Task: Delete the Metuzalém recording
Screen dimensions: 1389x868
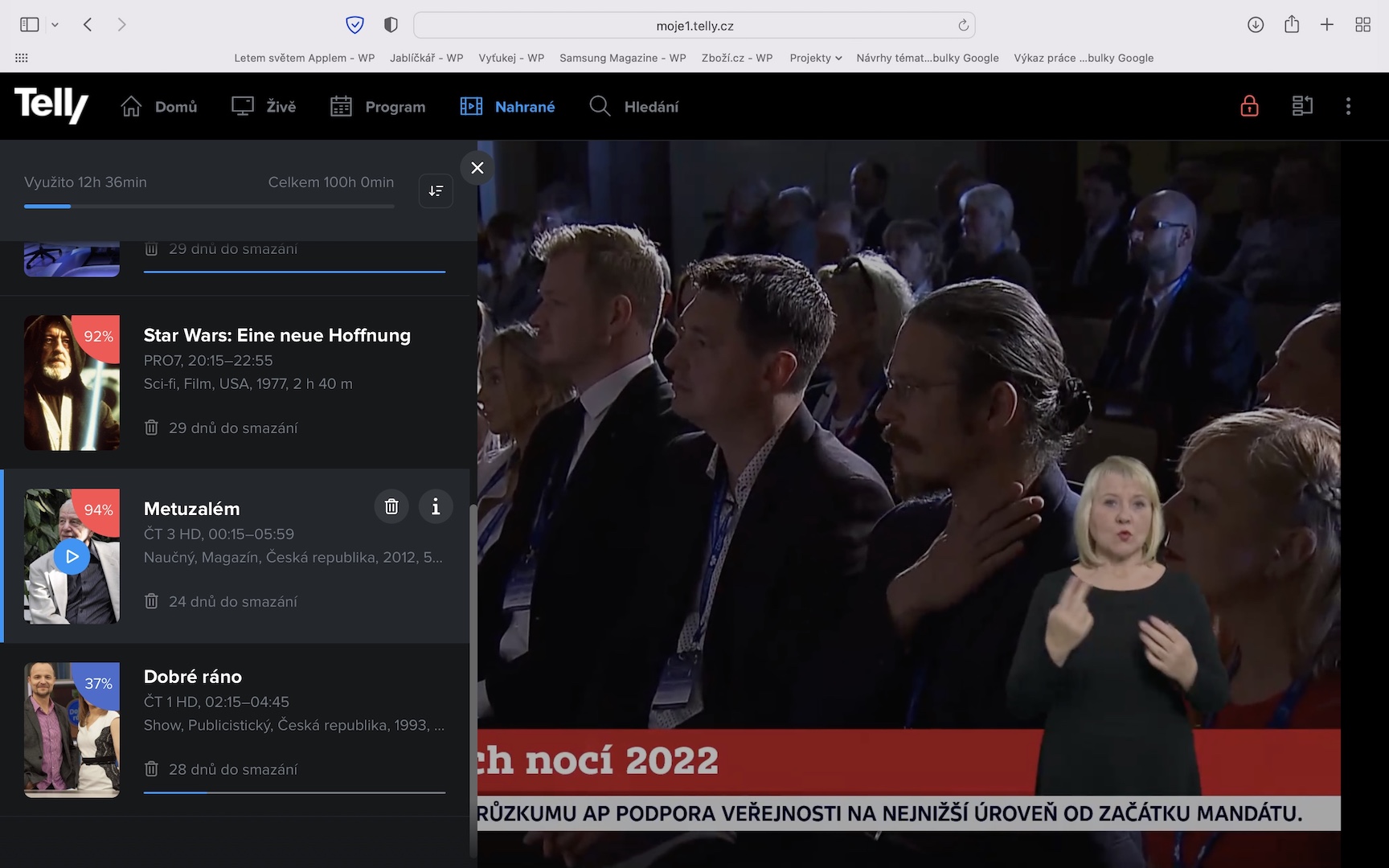Action: 391,506
